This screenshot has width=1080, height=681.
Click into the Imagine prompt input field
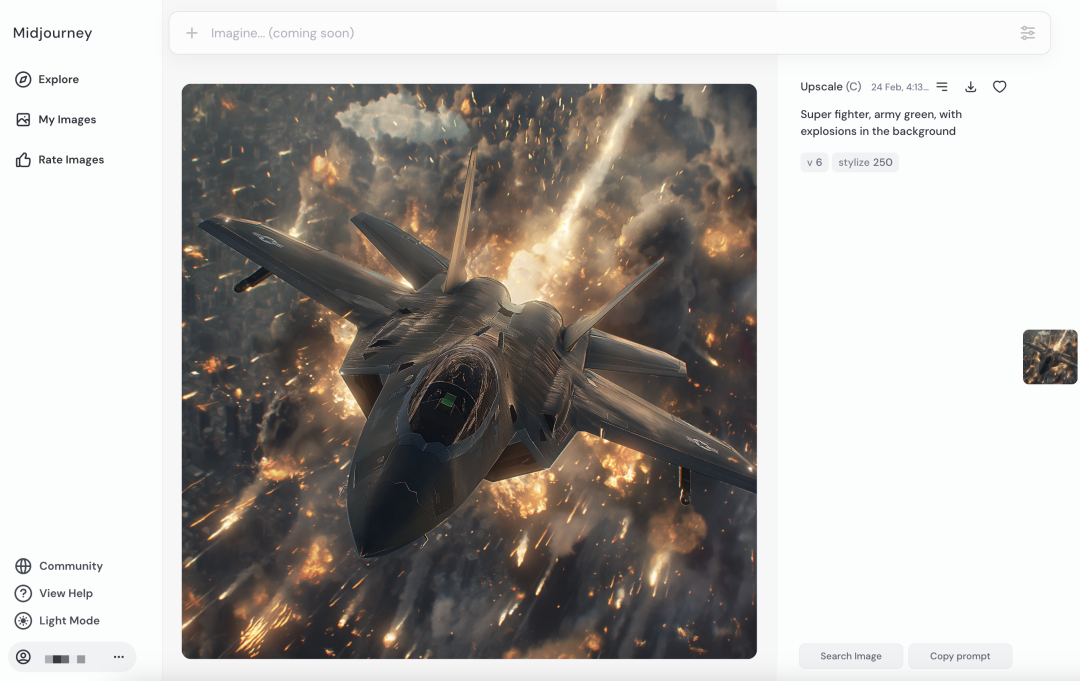click(600, 33)
